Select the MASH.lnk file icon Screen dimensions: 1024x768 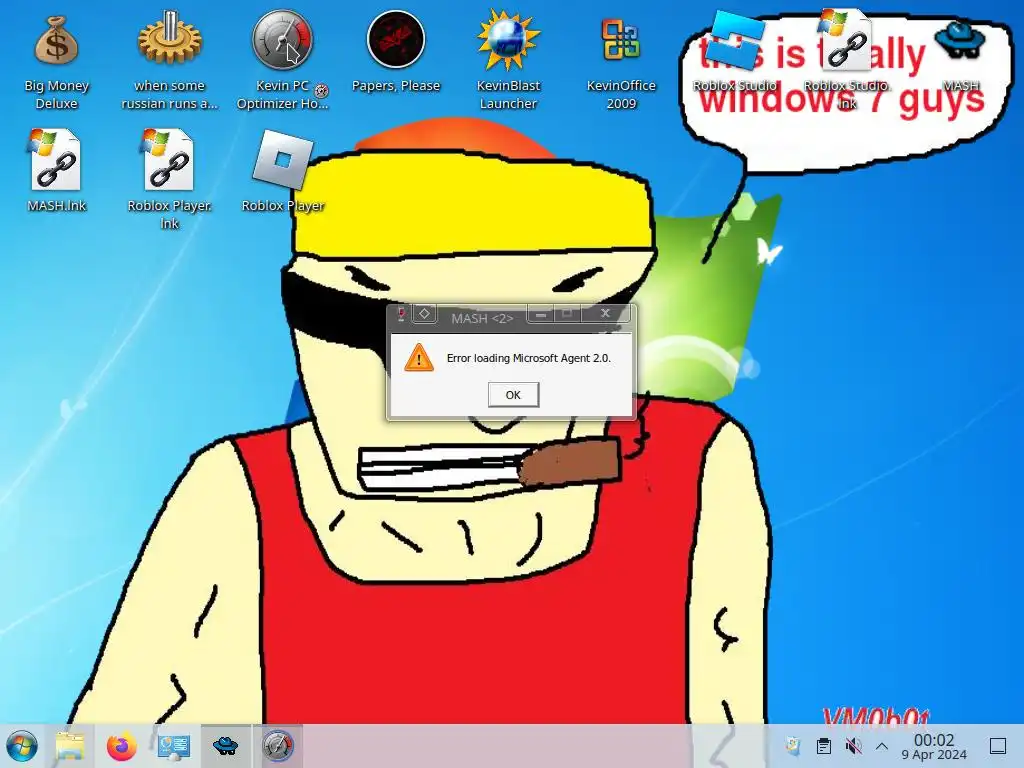[56, 171]
